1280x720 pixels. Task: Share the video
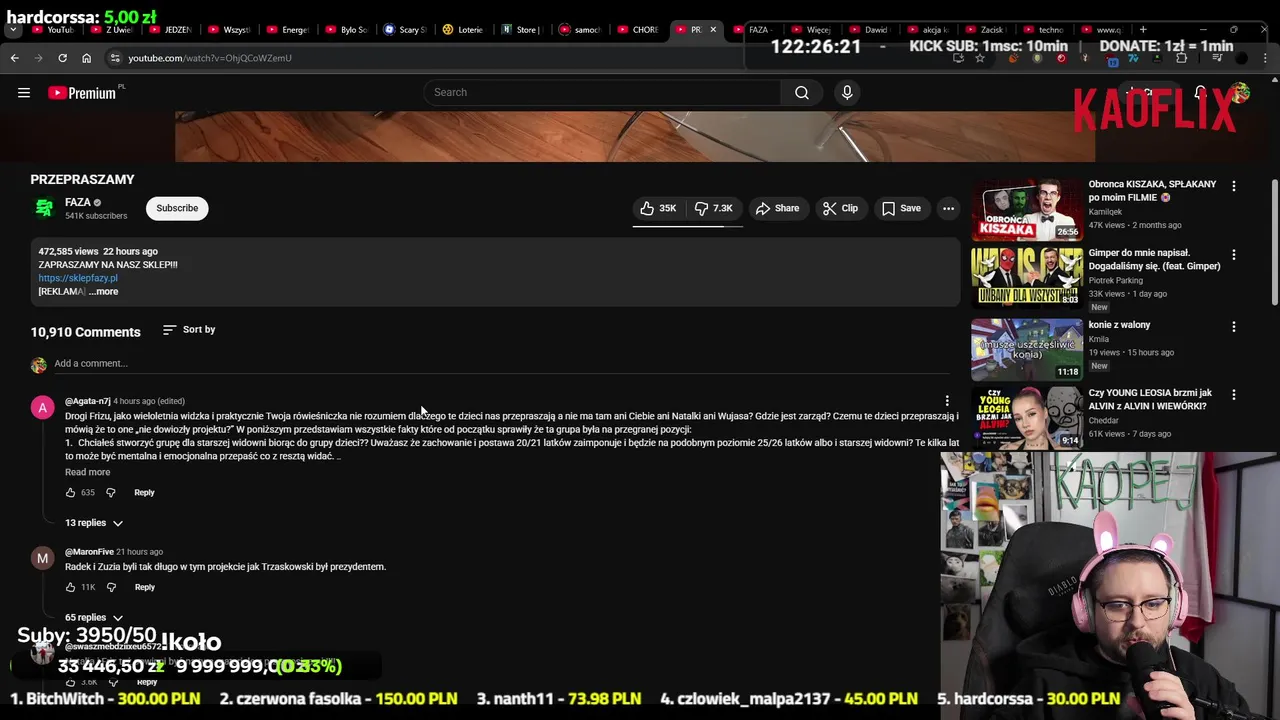coord(777,208)
